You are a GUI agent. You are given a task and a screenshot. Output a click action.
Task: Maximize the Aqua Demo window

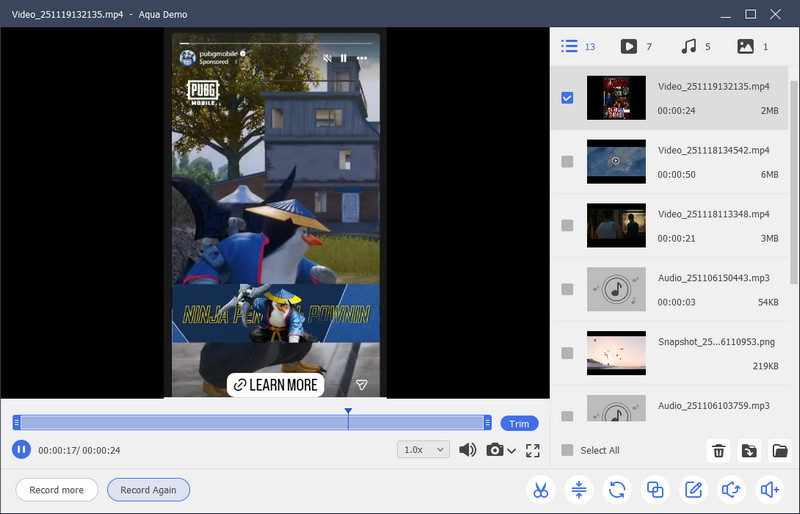coord(751,14)
